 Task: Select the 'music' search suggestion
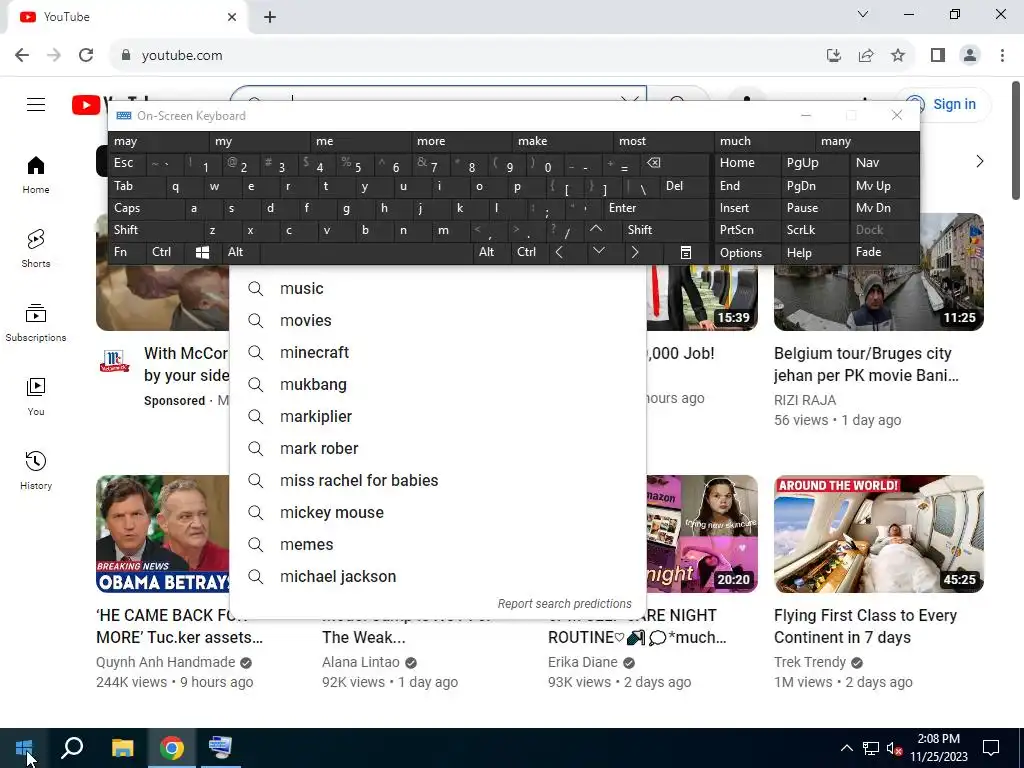[x=438, y=289]
